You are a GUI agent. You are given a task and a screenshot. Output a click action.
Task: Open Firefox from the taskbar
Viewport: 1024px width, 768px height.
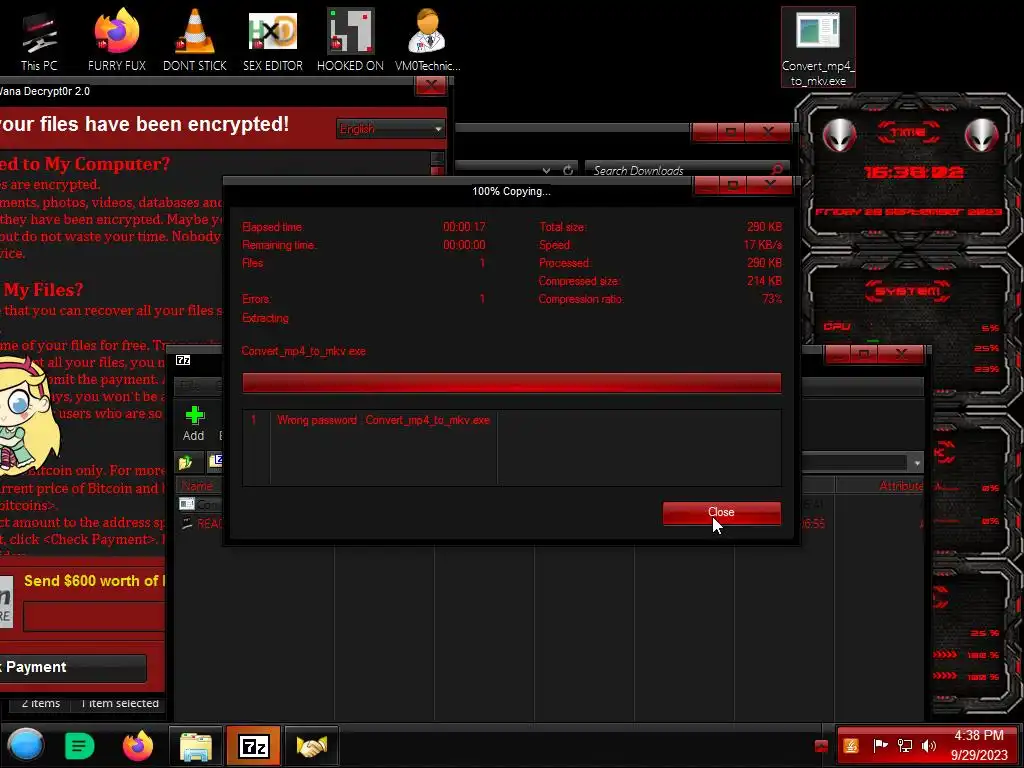138,746
